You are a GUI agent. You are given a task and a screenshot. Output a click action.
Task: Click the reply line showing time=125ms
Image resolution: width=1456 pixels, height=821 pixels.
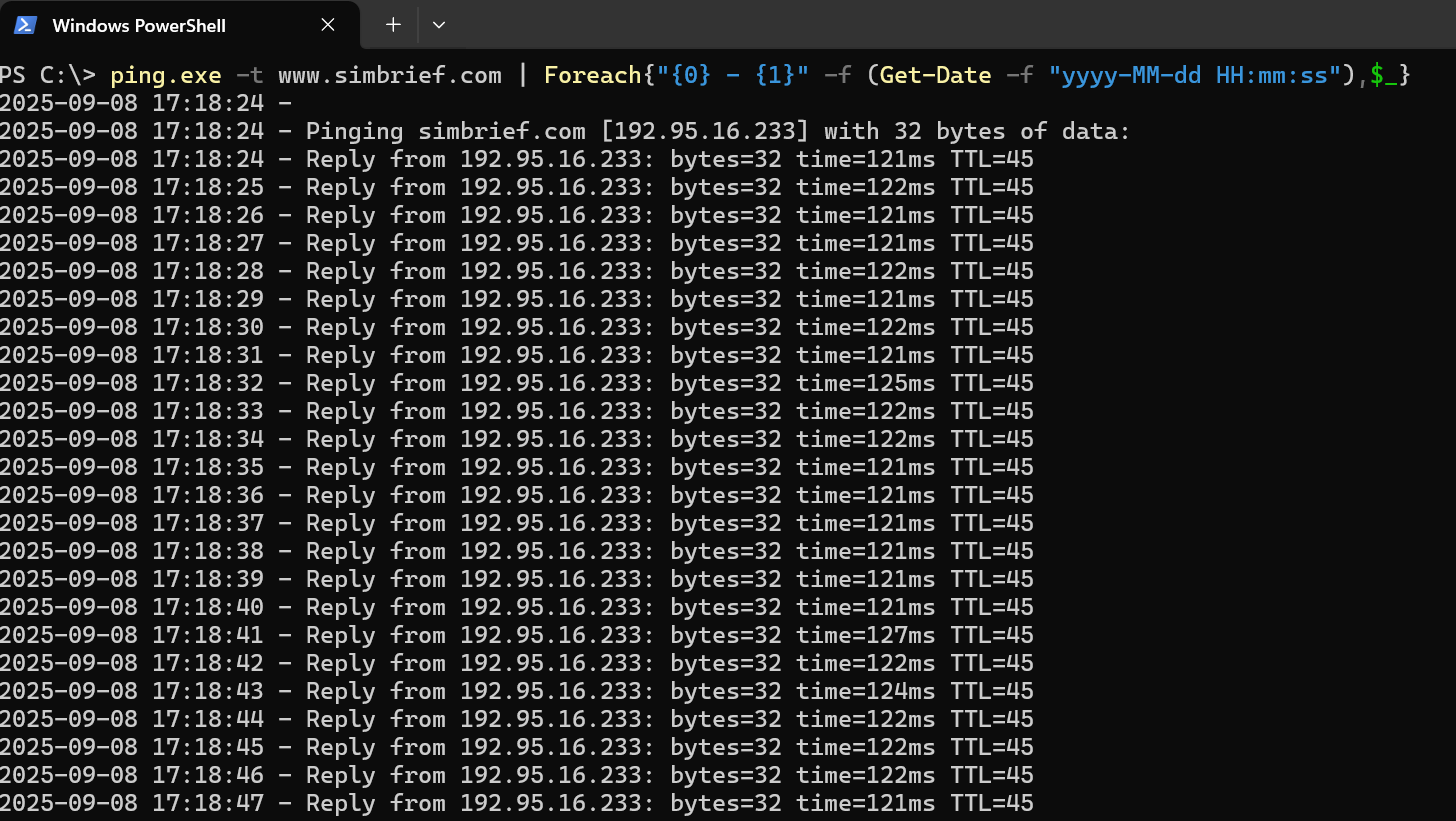pyautogui.click(x=517, y=383)
